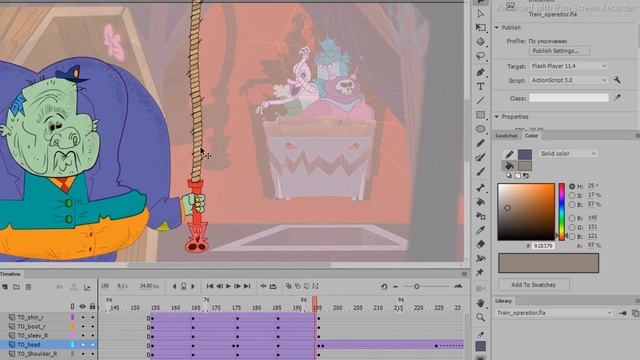
Task: Select the Color tab
Action: 531,136
